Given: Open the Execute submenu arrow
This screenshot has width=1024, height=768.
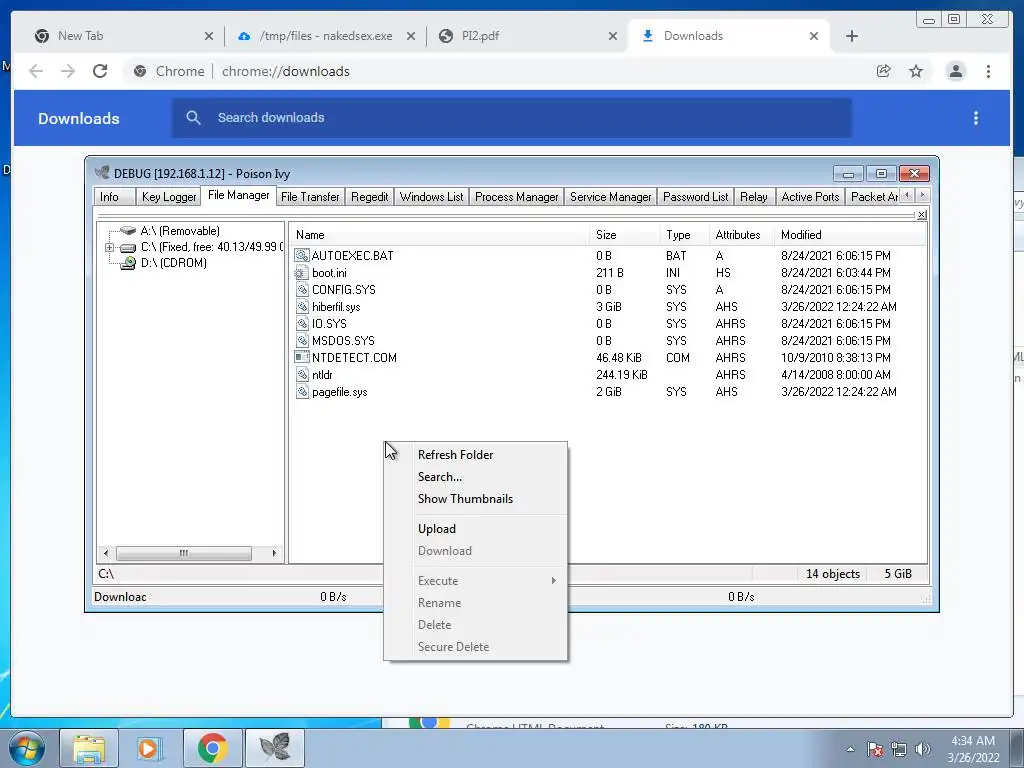Looking at the screenshot, I should point(554,581).
